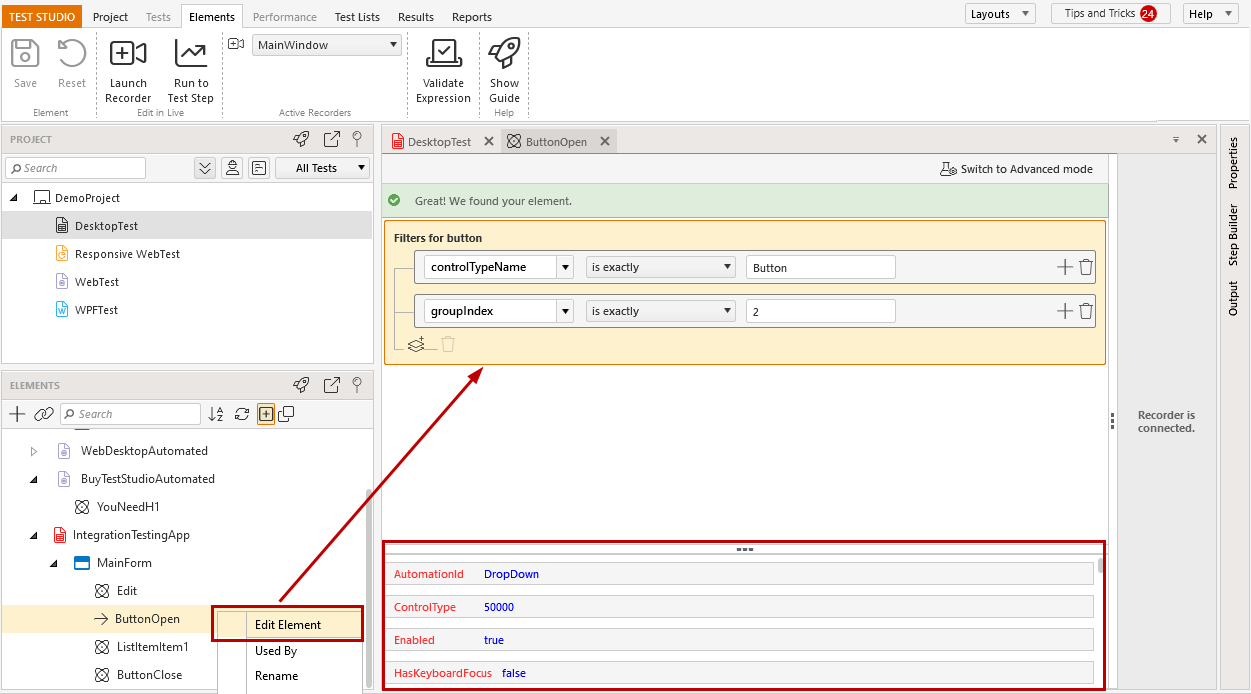Image resolution: width=1251 pixels, height=694 pixels.
Task: Click Switch to Advanced mode
Action: tap(1017, 169)
